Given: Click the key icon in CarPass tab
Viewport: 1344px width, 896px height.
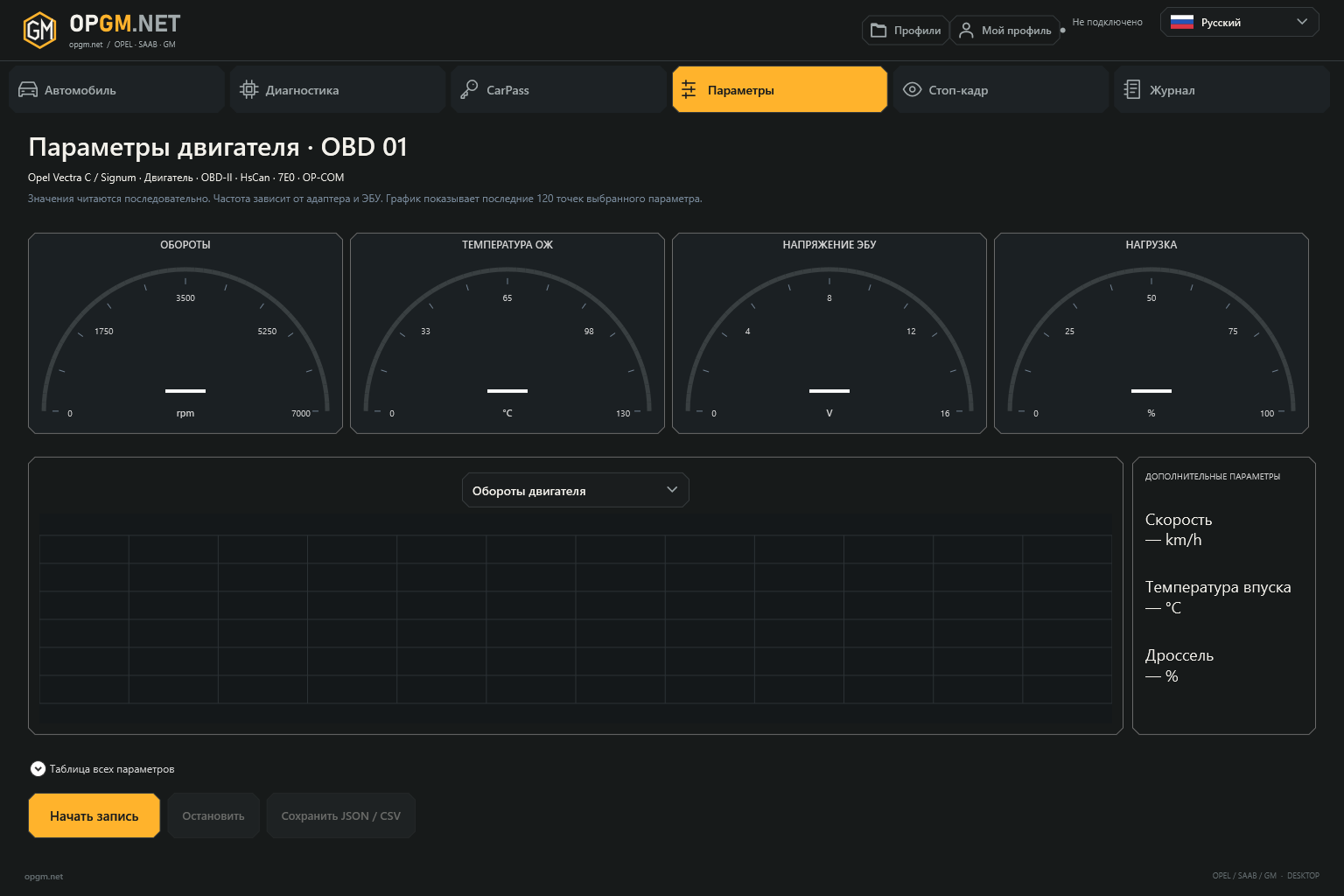Looking at the screenshot, I should coord(470,89).
